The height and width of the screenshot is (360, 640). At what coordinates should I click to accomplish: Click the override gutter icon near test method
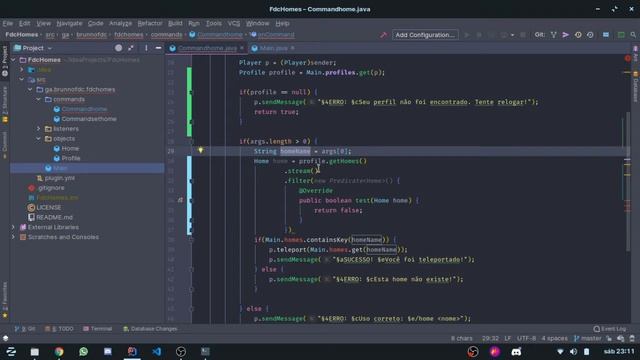click(180, 200)
